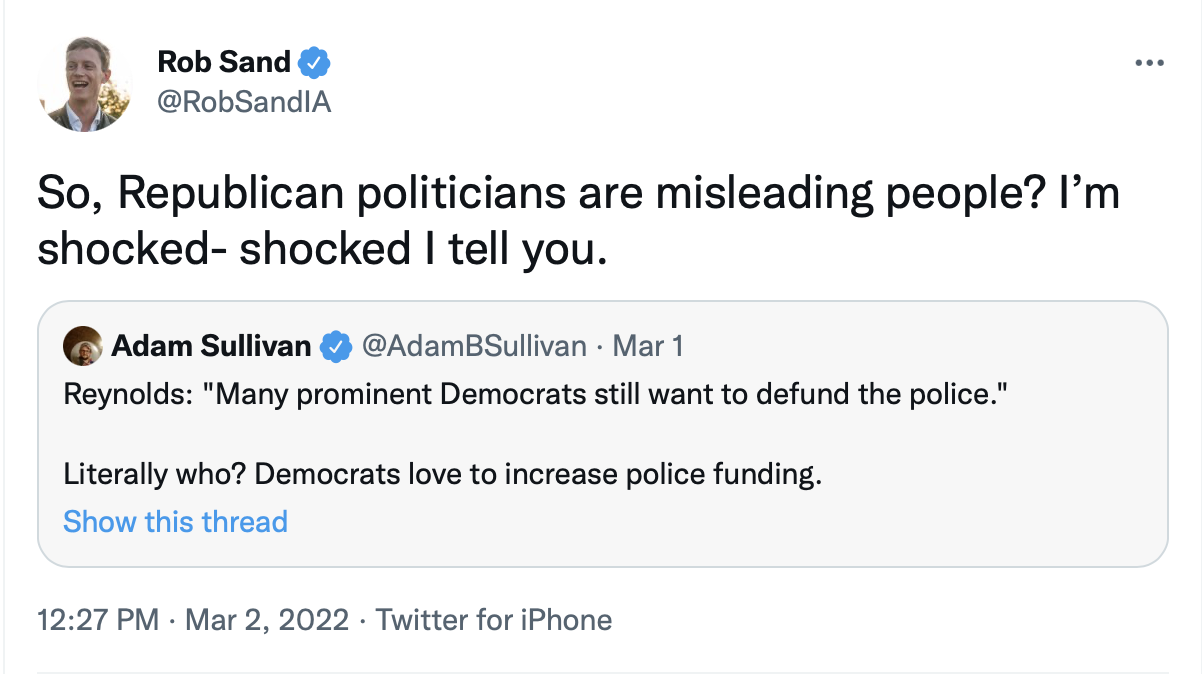Click the @RobSandIA handle
The width and height of the screenshot is (1202, 674).
(x=244, y=102)
